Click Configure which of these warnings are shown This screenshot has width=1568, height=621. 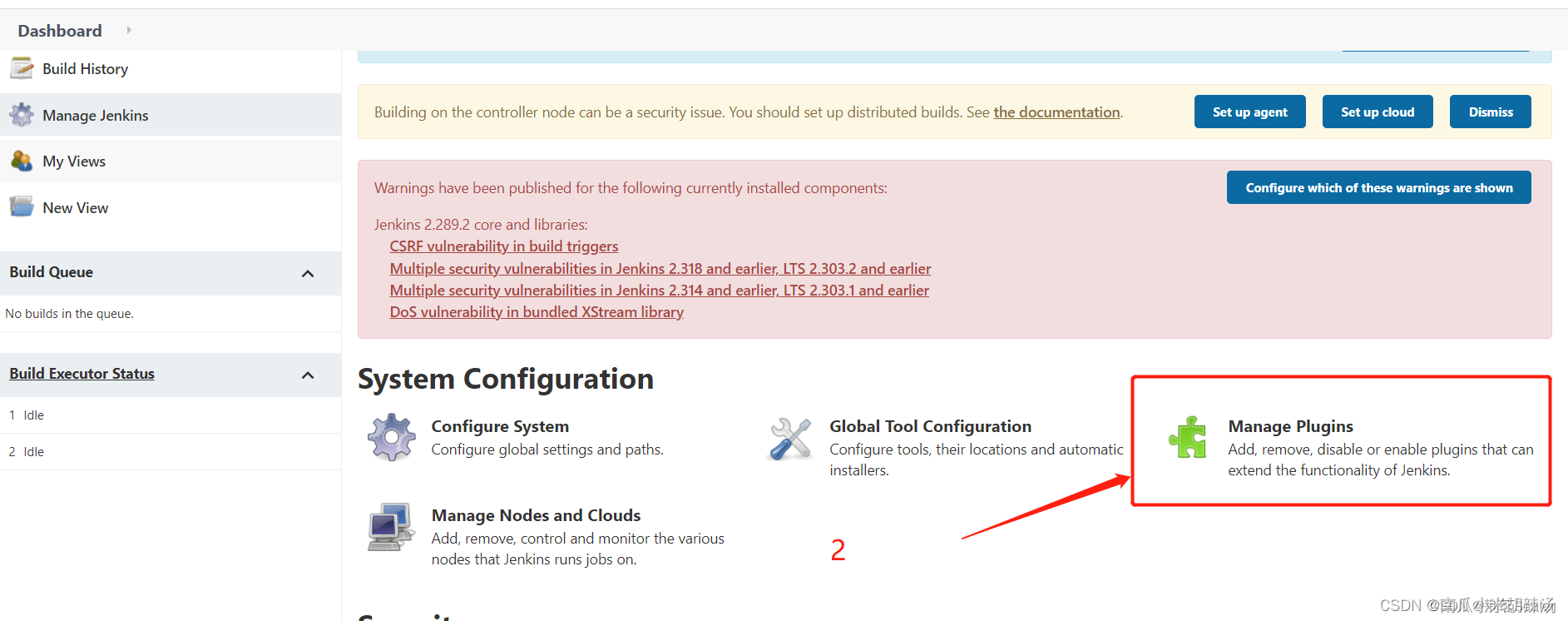tap(1378, 187)
